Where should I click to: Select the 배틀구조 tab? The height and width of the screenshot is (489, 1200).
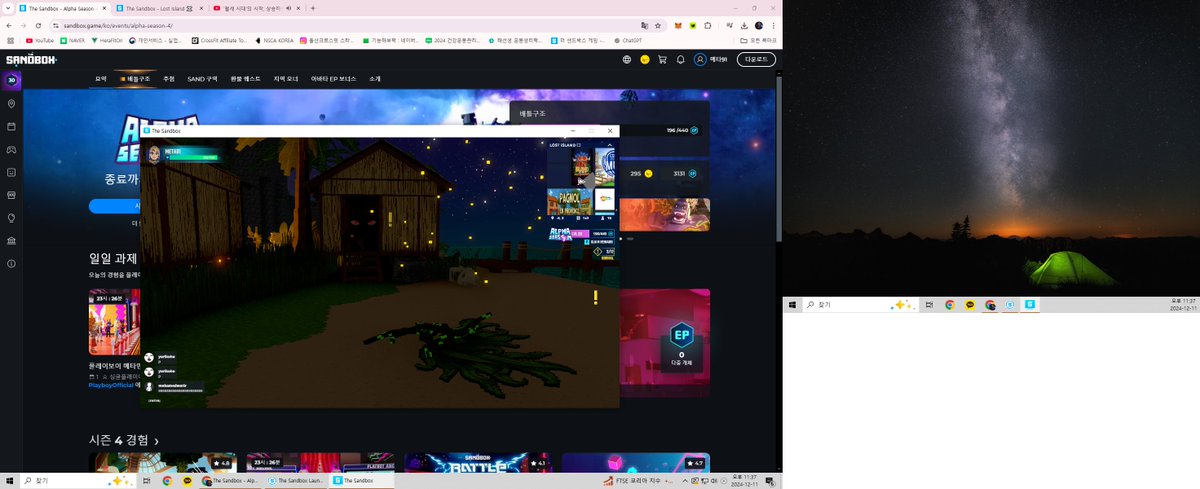click(135, 78)
